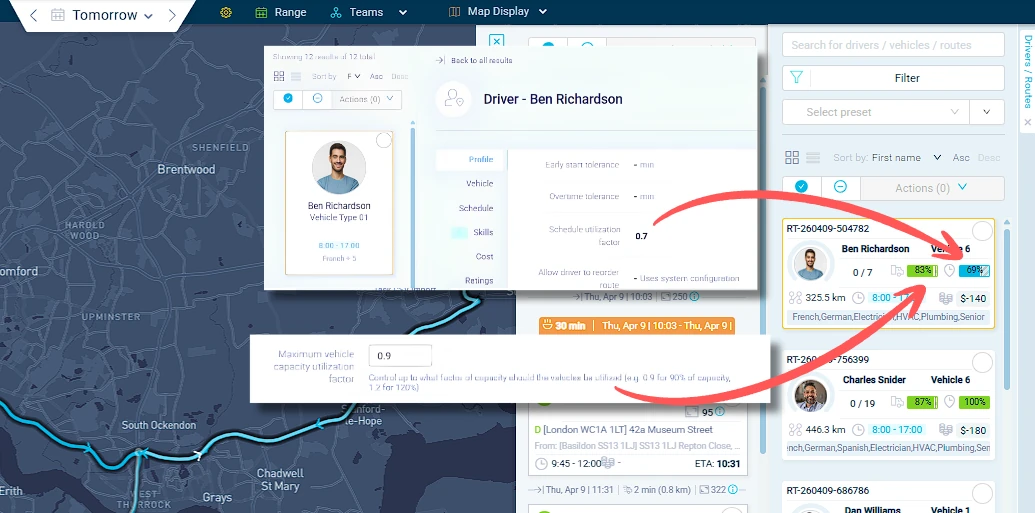Tick circle on Ben Richardson driver card
This screenshot has width=1036, height=513.
click(383, 140)
